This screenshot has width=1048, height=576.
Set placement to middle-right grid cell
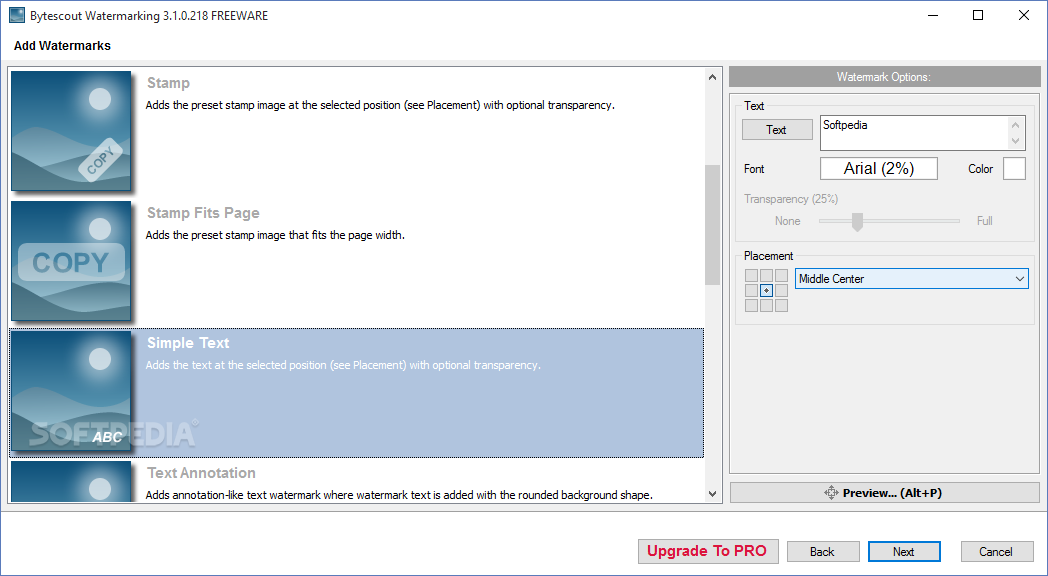tap(781, 291)
